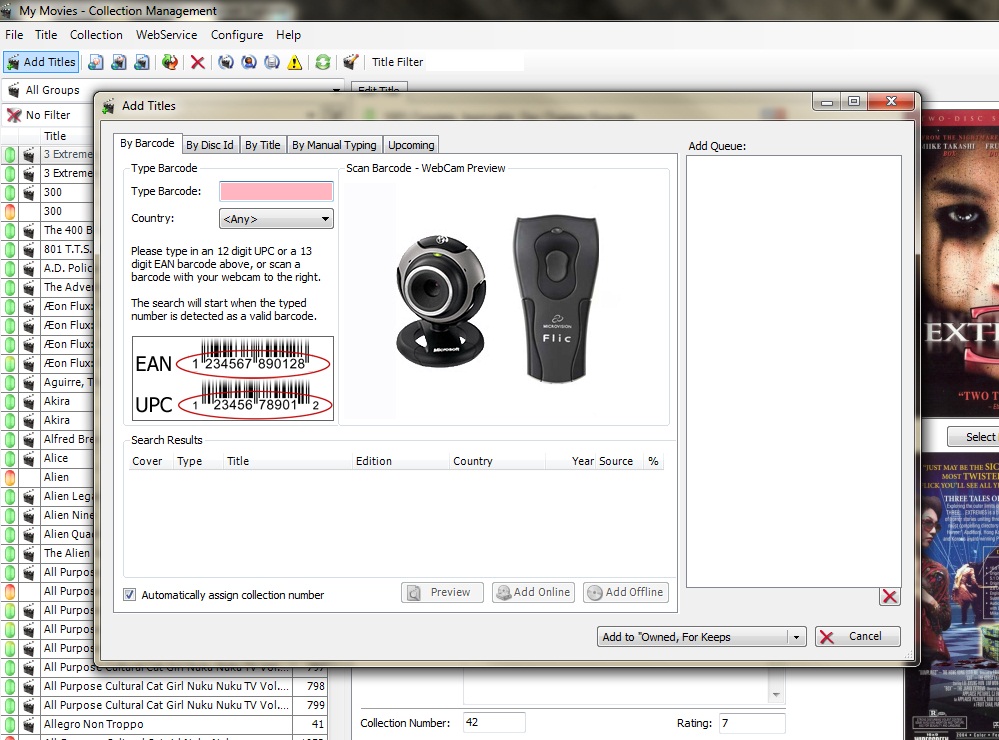This screenshot has height=740, width=999.
Task: Click the clapperboard icon beside Title Filter
Action: (x=351, y=62)
